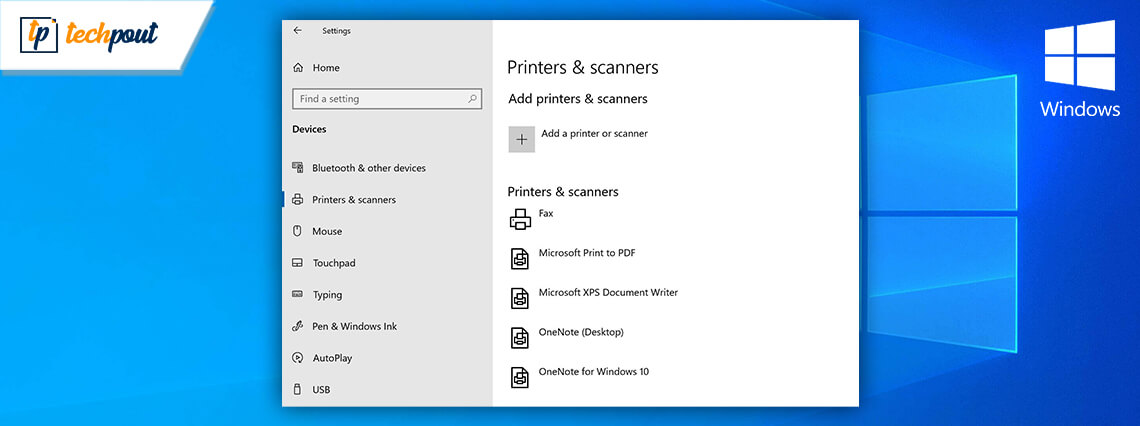Screen dimensions: 1140x426
Task: Click the OneNote for Windows 10 icon
Action: [x=520, y=377]
